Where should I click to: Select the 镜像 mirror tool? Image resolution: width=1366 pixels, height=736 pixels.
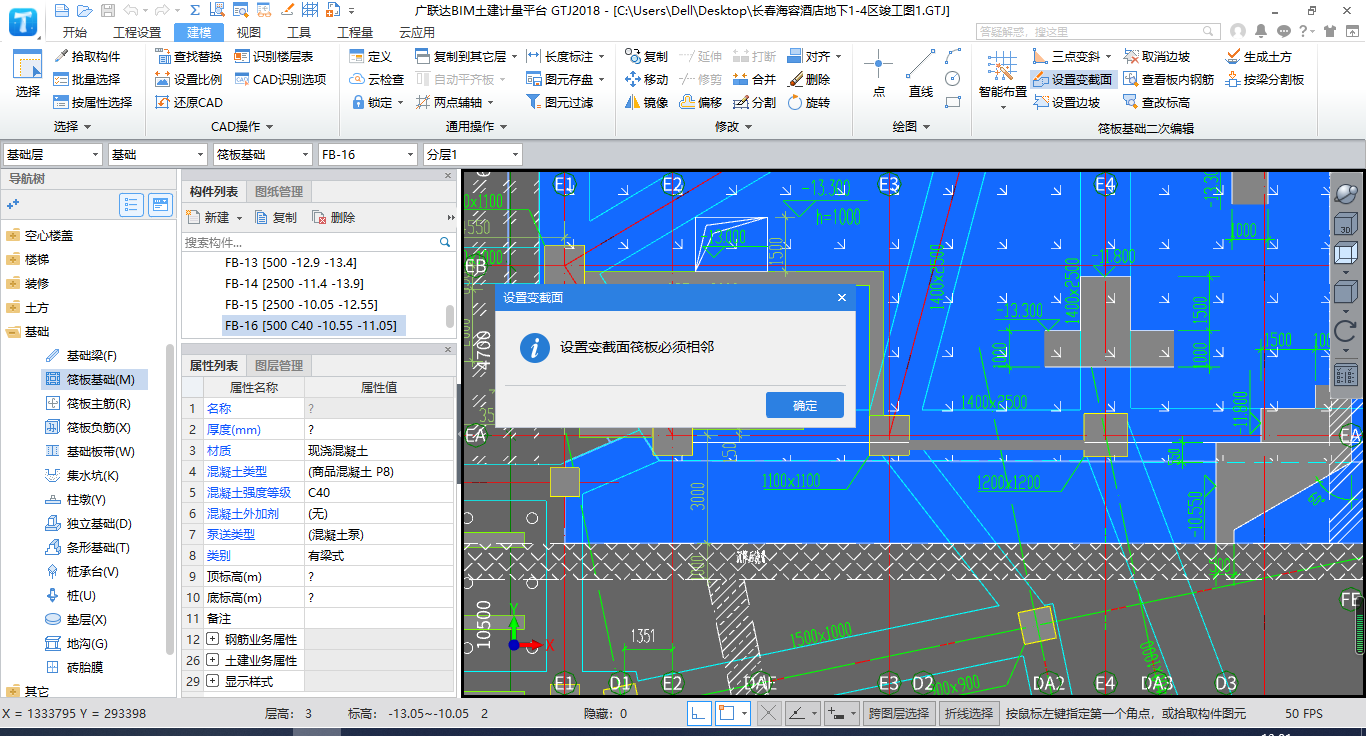pyautogui.click(x=647, y=102)
